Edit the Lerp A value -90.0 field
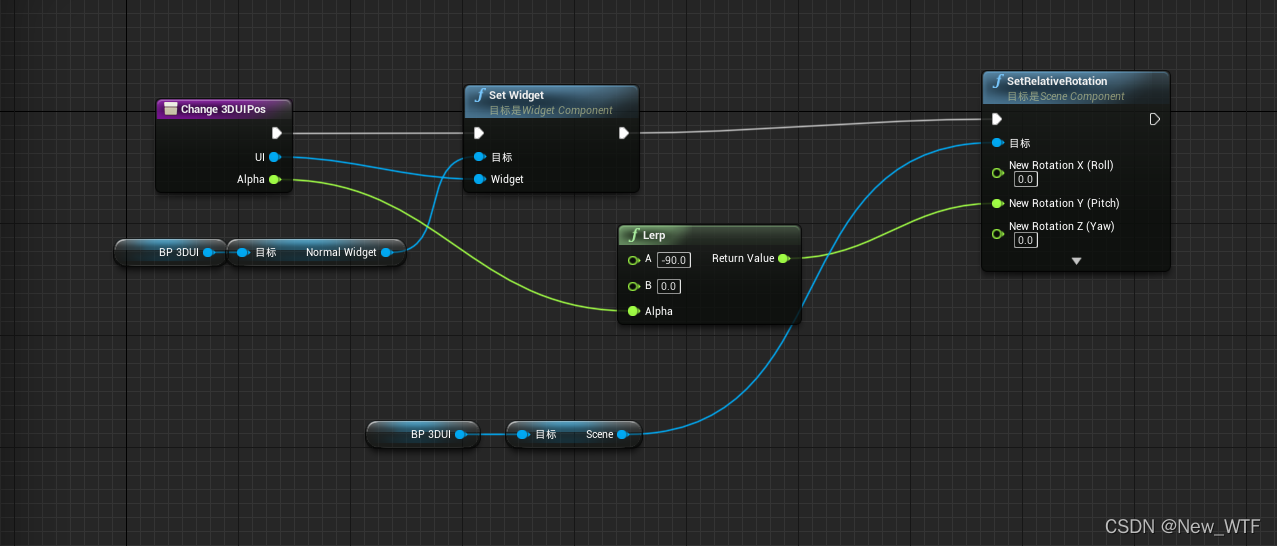Screen dimensions: 1277x546 pos(674,260)
